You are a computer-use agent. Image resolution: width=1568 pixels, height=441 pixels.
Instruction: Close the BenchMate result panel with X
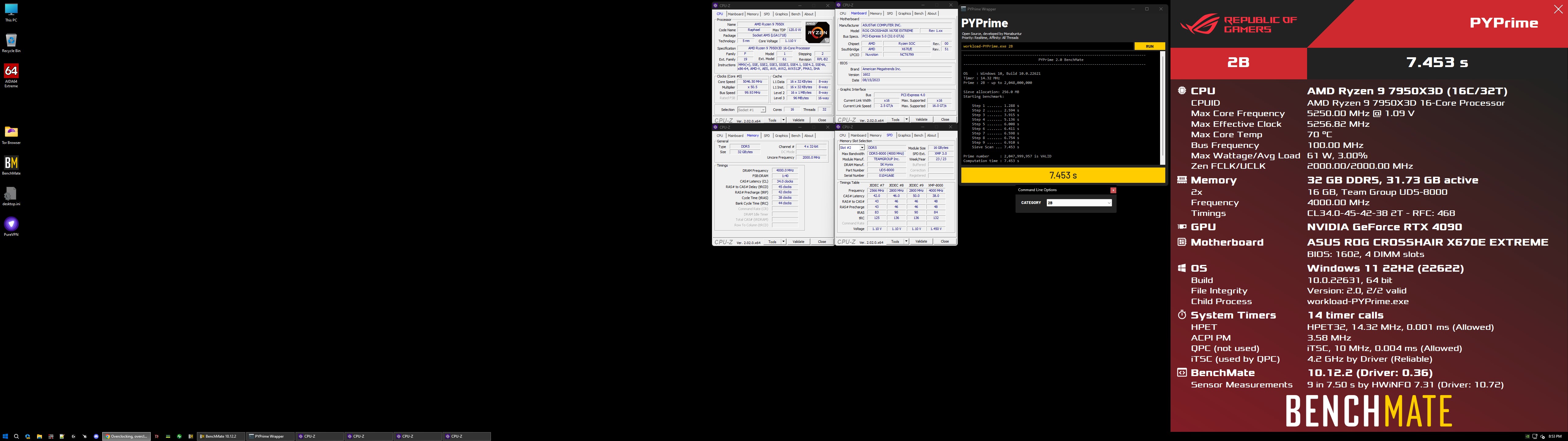pos(1558,9)
